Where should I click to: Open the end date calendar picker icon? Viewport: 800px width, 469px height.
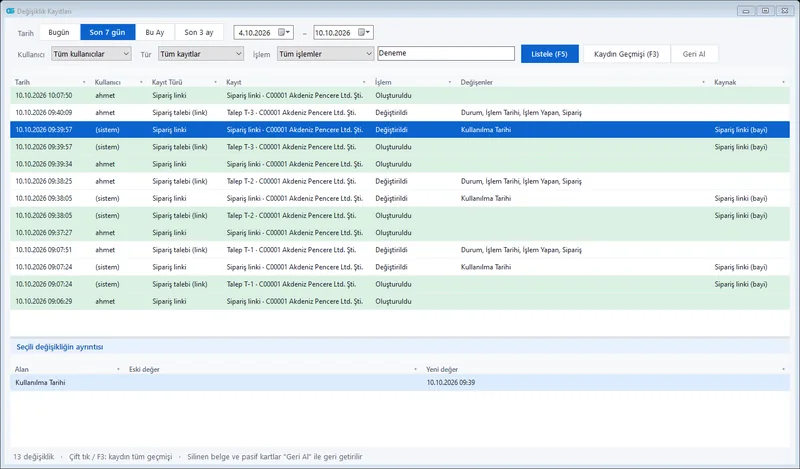click(x=364, y=32)
